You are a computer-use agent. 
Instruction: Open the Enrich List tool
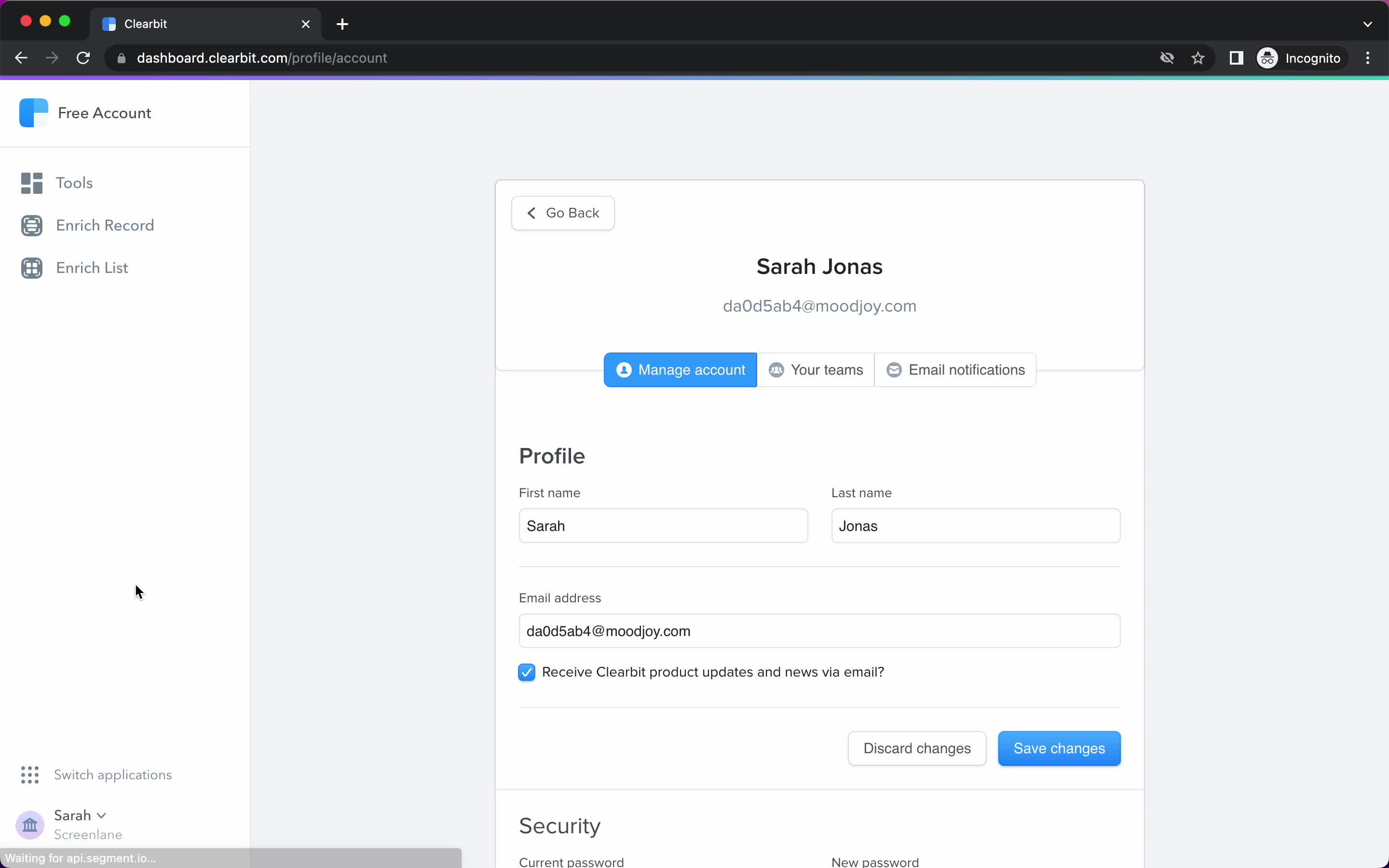tap(92, 267)
